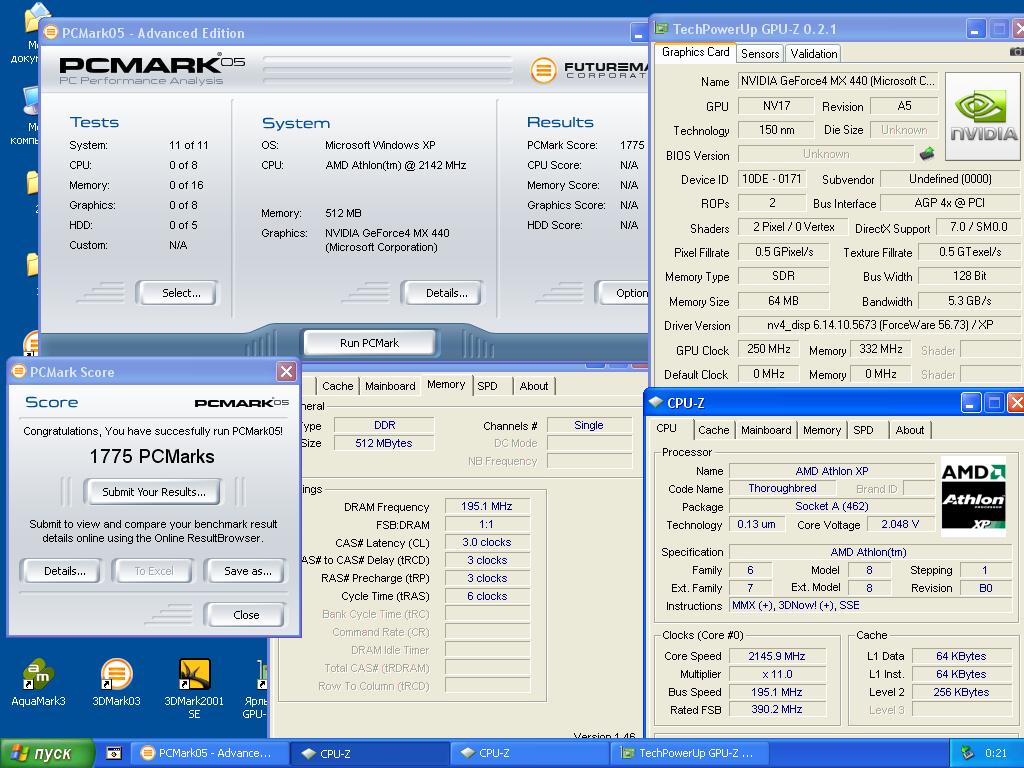Switch to the Sensors tab in GPU-Z
The height and width of the screenshot is (768, 1024).
(760, 54)
